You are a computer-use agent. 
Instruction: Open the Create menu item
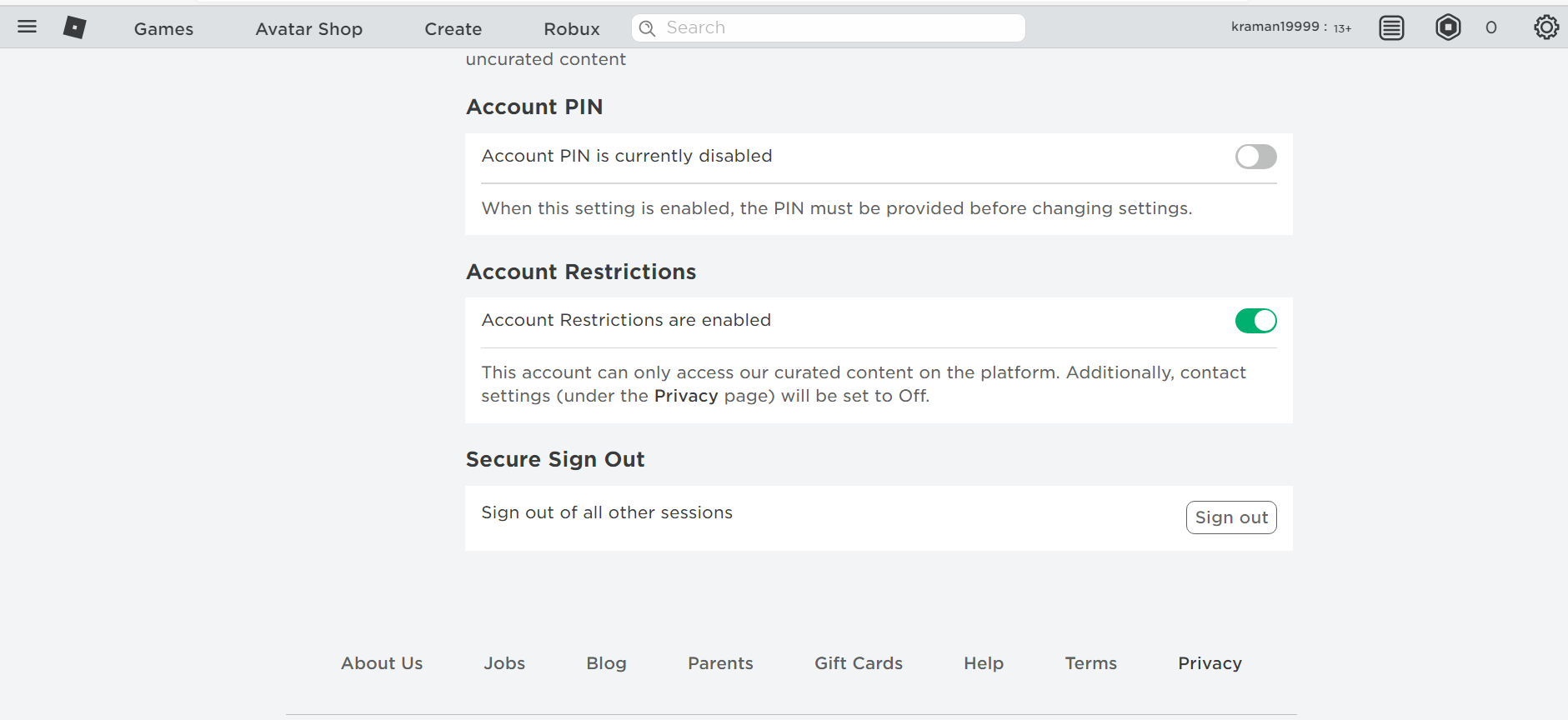pyautogui.click(x=453, y=29)
